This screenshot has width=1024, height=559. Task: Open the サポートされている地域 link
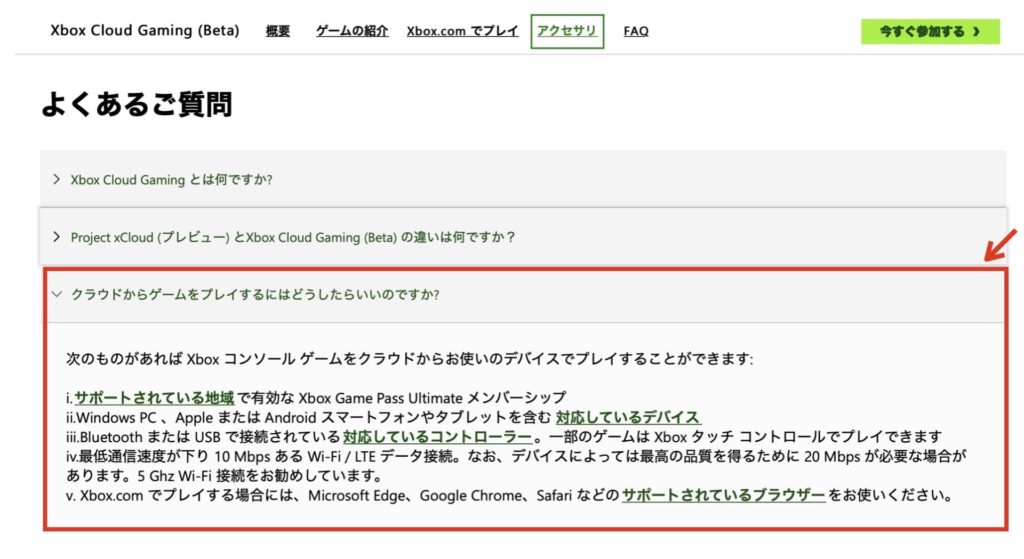[x=154, y=397]
